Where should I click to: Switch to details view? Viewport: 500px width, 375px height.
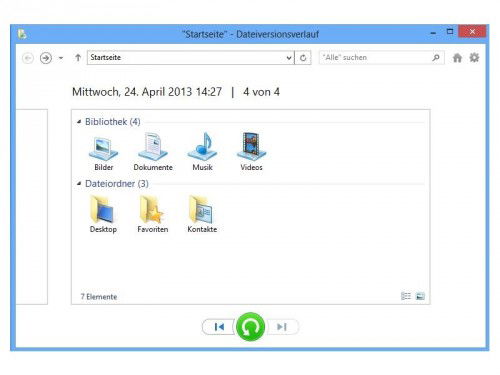point(406,296)
